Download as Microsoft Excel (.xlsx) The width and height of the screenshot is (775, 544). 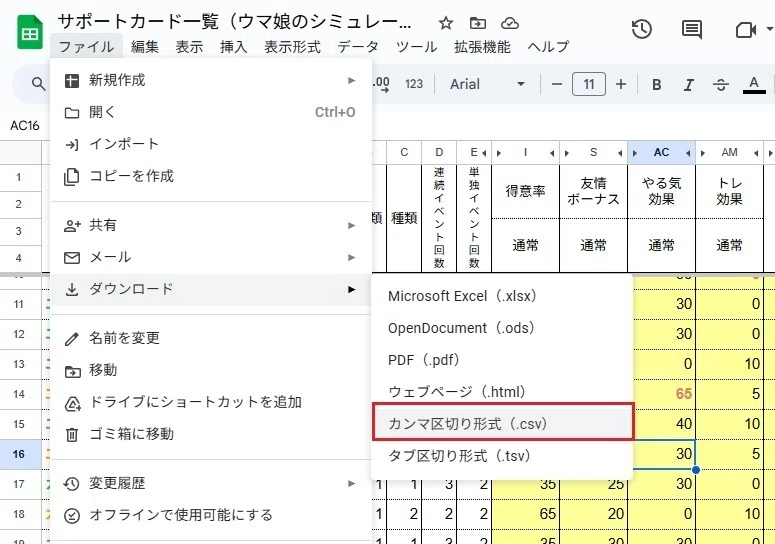[502, 296]
